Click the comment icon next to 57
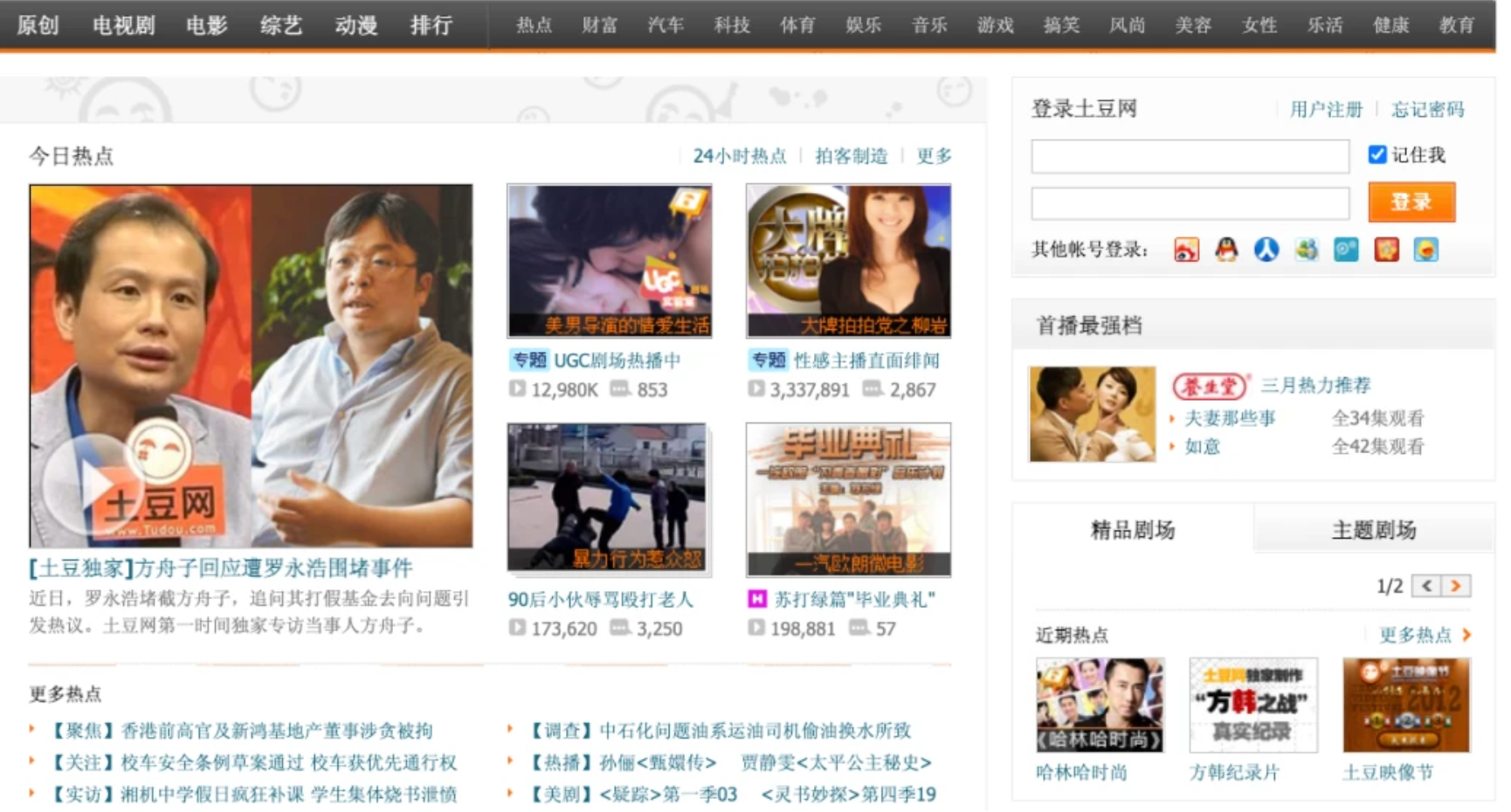Image resolution: width=1511 pixels, height=812 pixels. click(859, 628)
